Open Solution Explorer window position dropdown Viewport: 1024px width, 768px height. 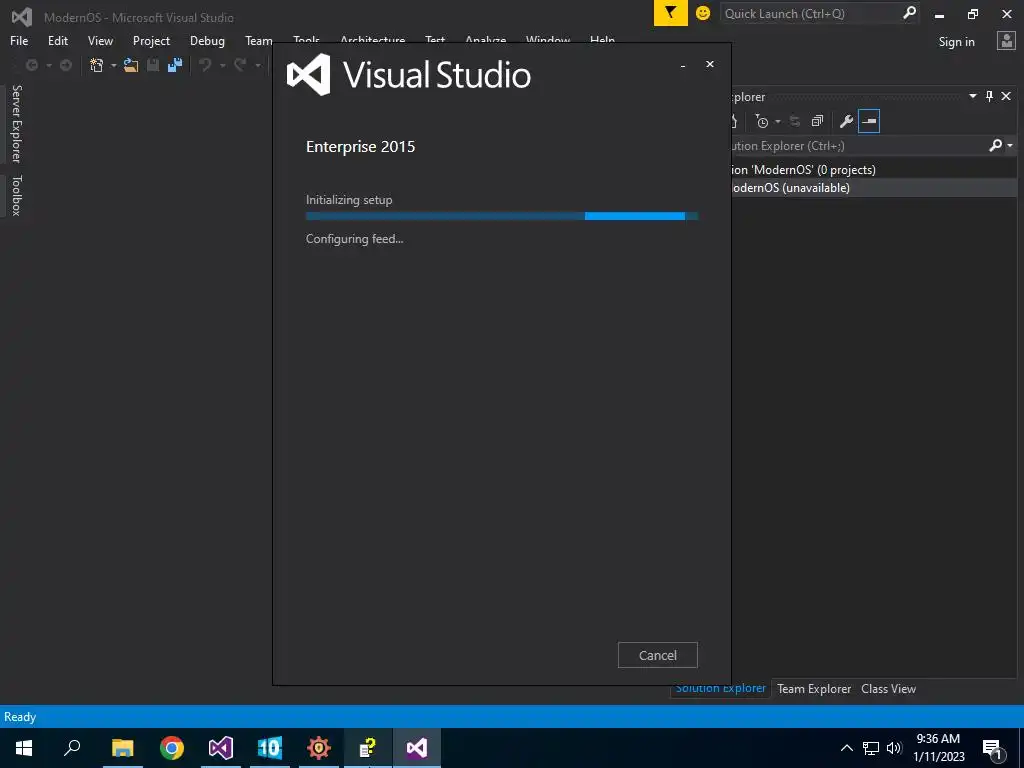pos(972,96)
